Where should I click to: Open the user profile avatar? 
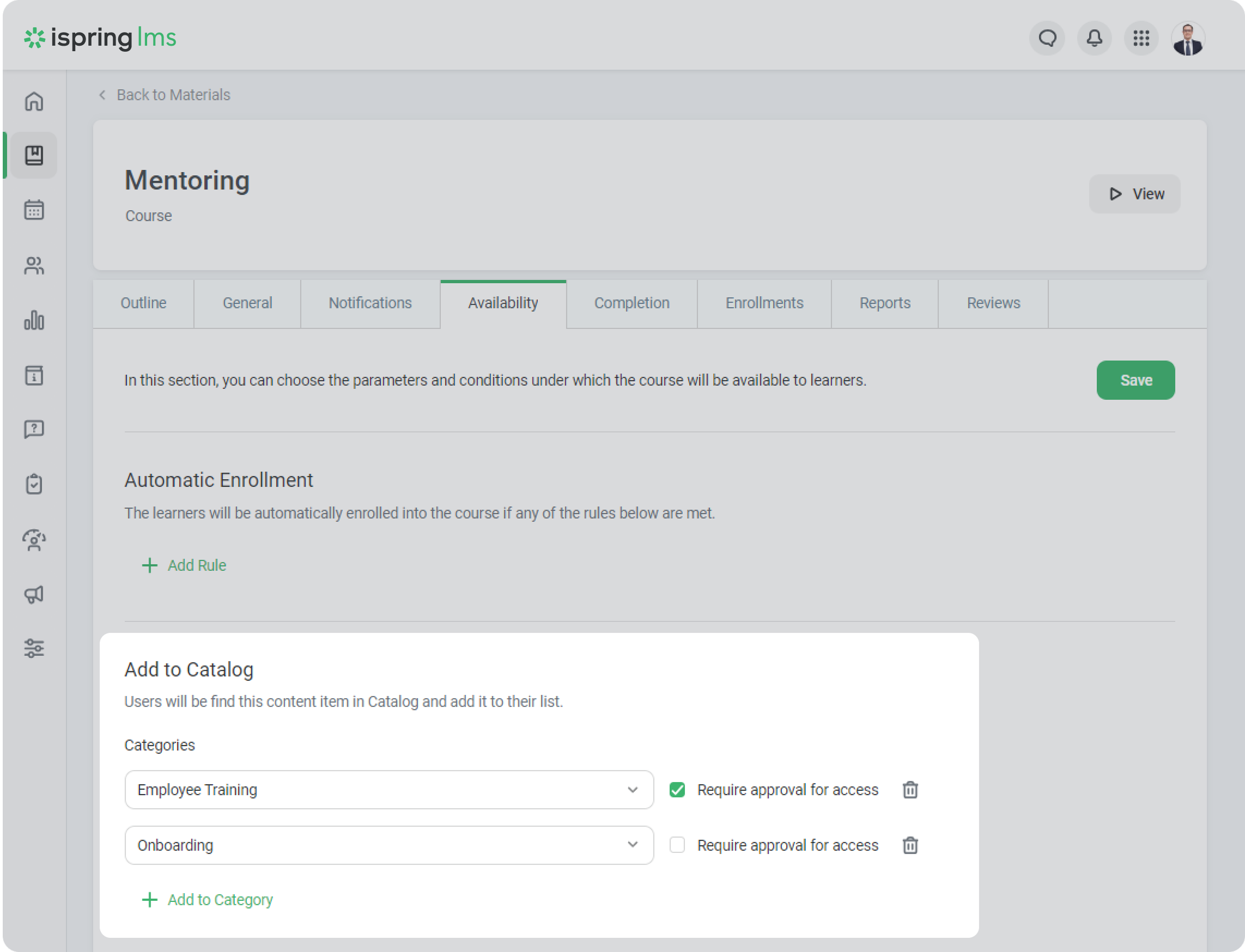[x=1188, y=39]
